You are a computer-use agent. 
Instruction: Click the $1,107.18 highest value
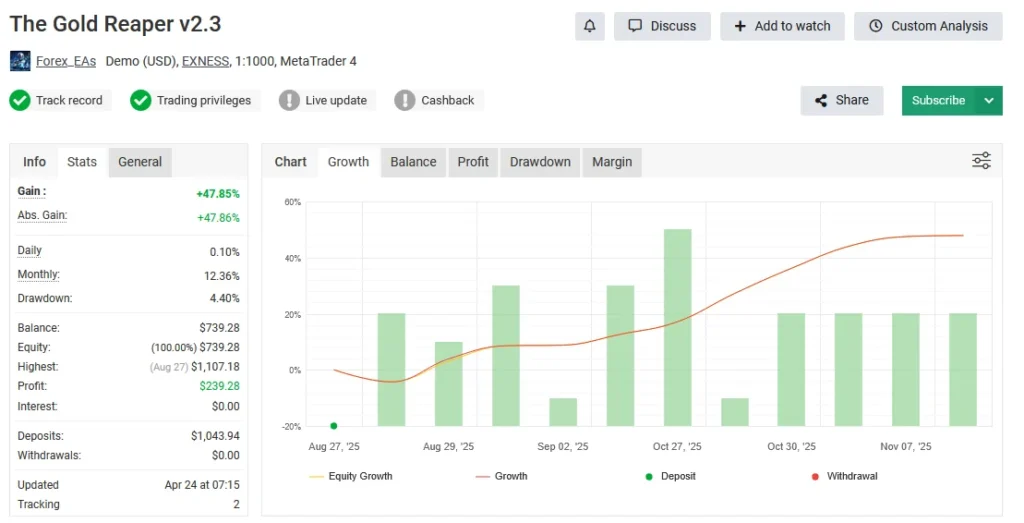click(215, 367)
